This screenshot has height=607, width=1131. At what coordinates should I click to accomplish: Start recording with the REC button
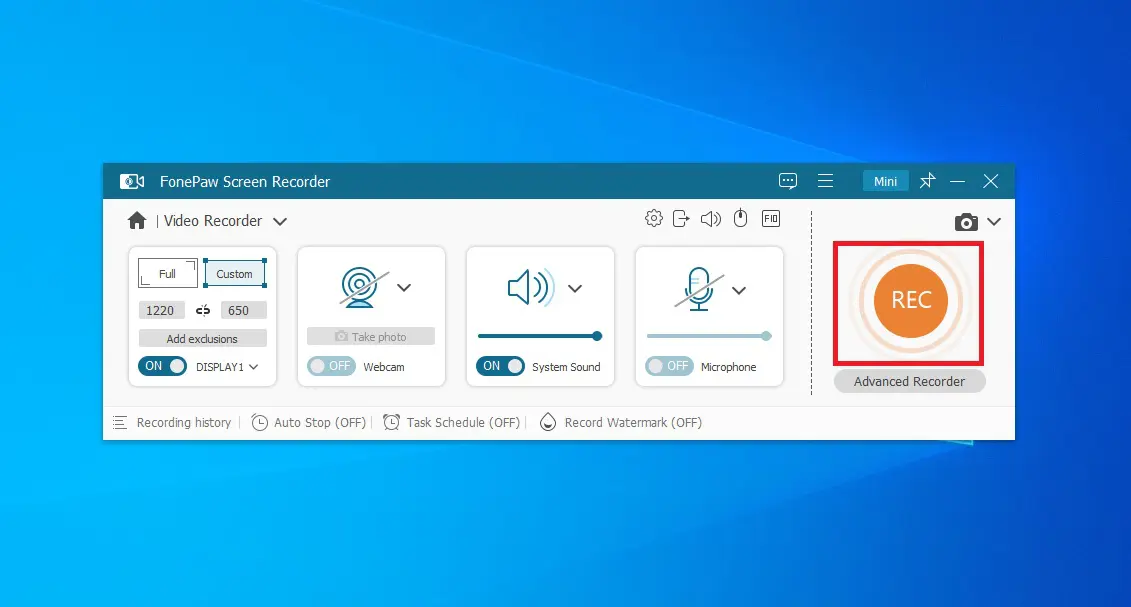[910, 301]
